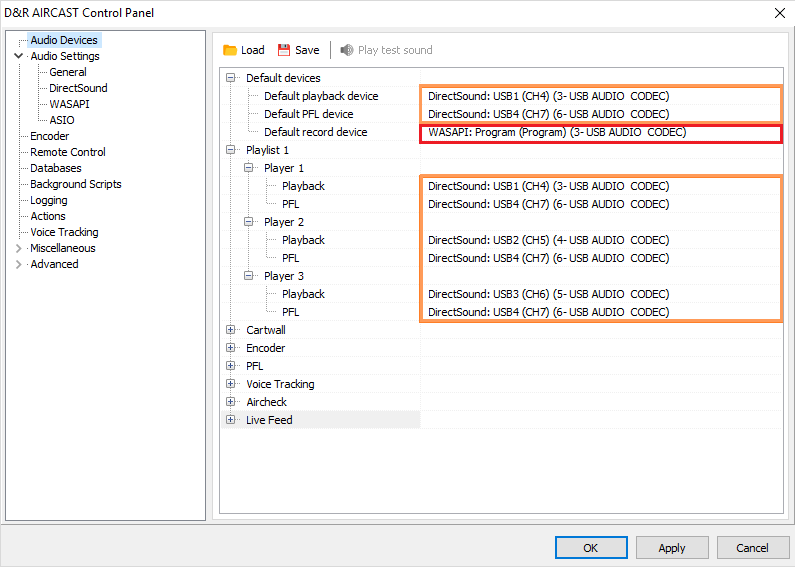
Task: Collapse the Playlist 1 node
Action: [x=231, y=150]
